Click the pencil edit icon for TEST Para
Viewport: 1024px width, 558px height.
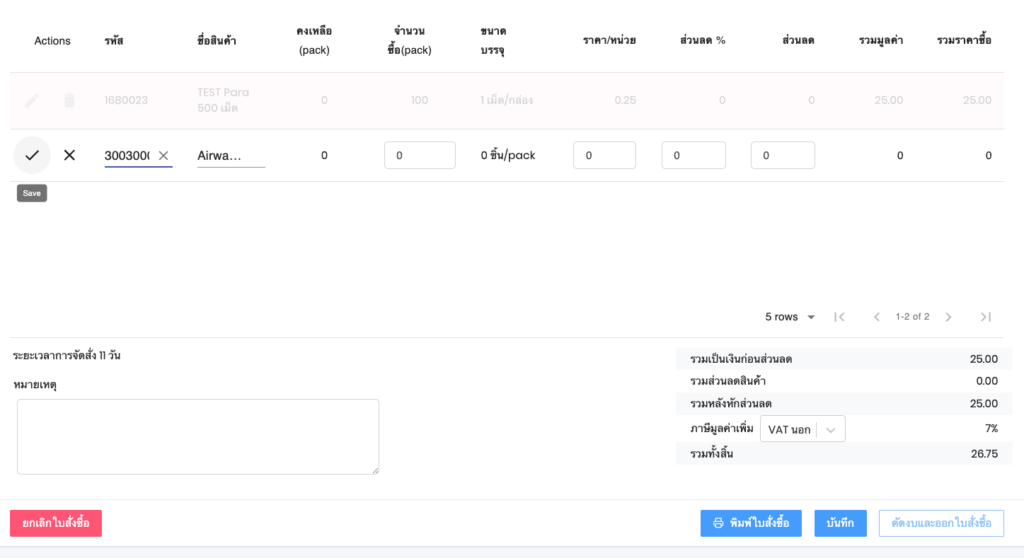coord(32,100)
